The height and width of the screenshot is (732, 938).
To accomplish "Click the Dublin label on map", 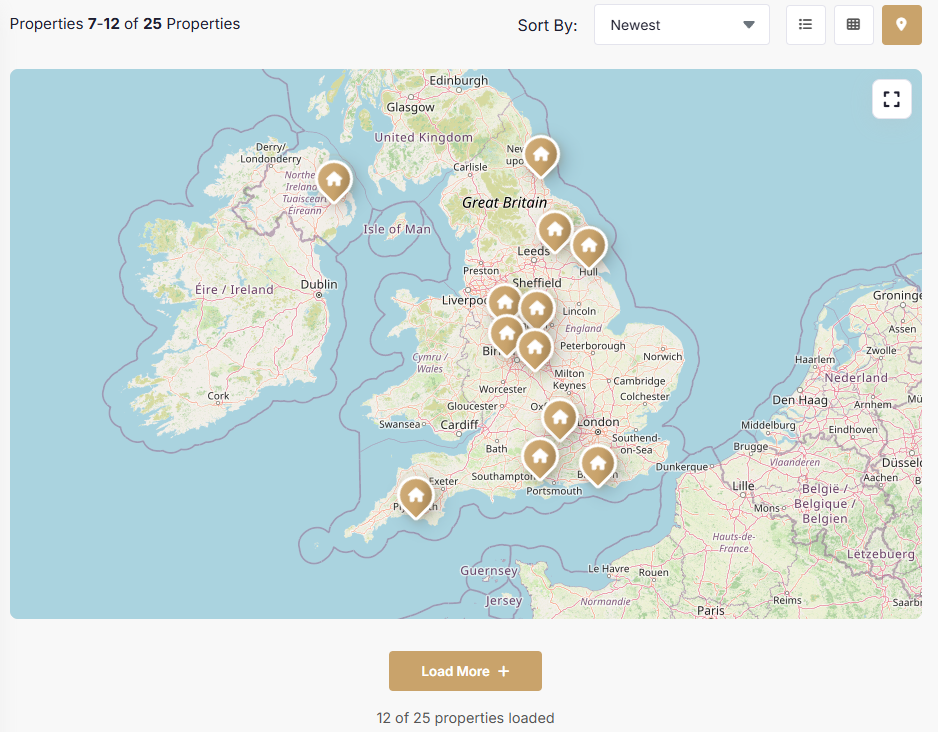I will [x=319, y=285].
